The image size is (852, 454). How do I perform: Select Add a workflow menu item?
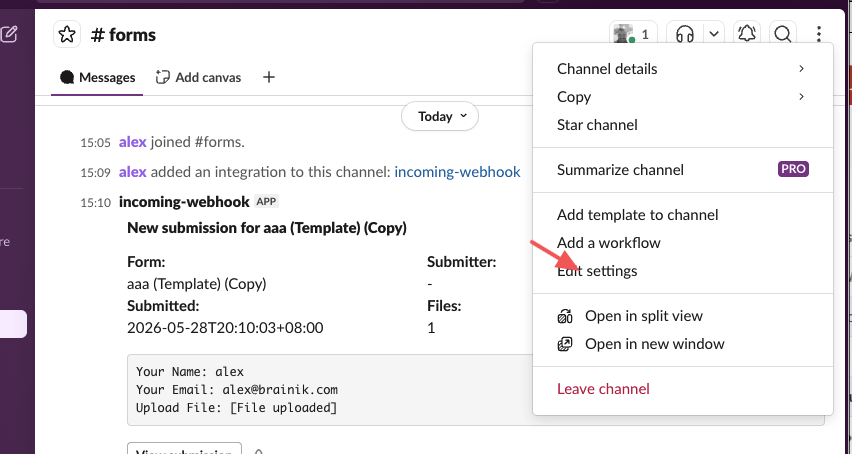[x=682, y=243]
